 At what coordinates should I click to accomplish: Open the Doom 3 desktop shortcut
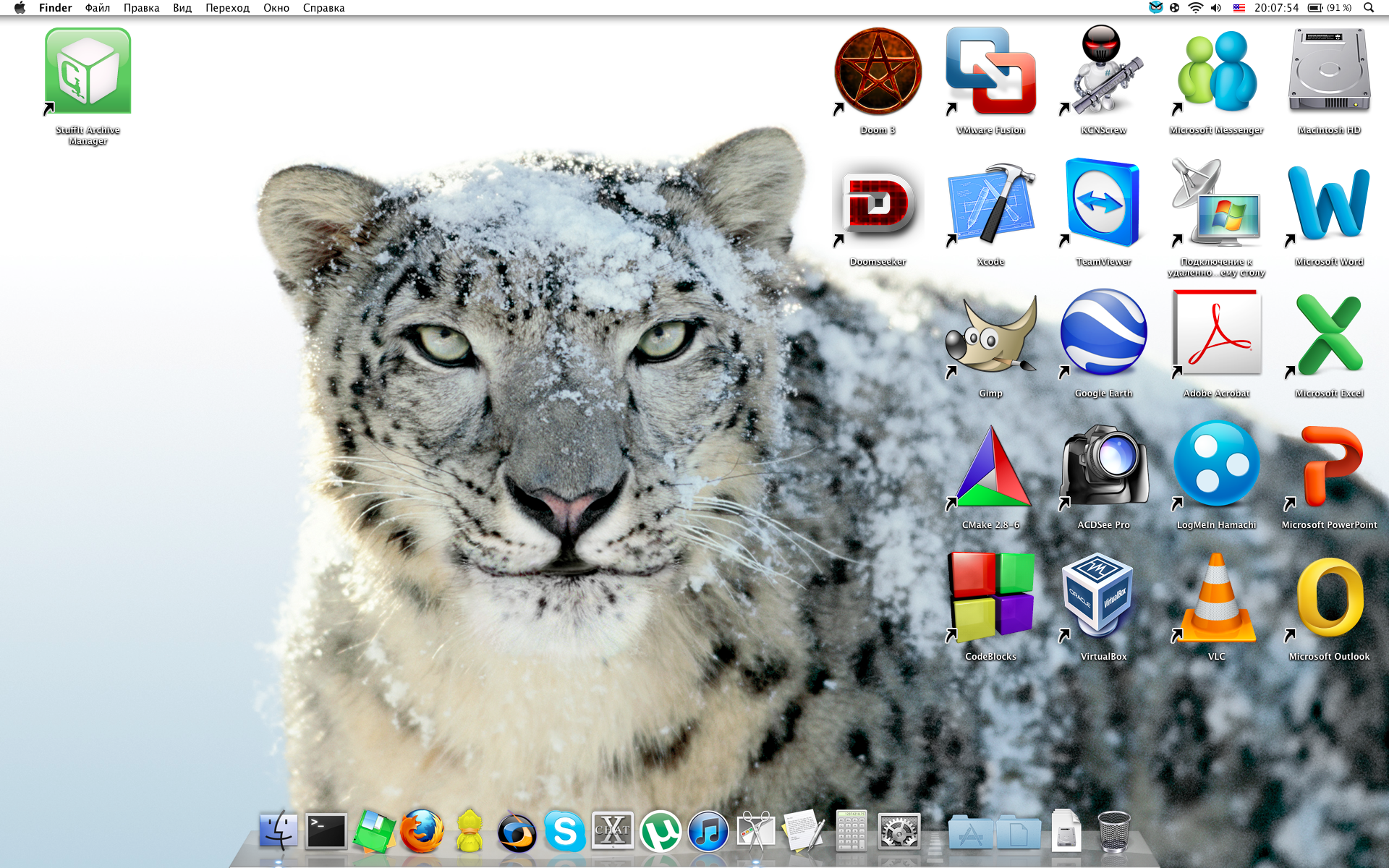878,72
